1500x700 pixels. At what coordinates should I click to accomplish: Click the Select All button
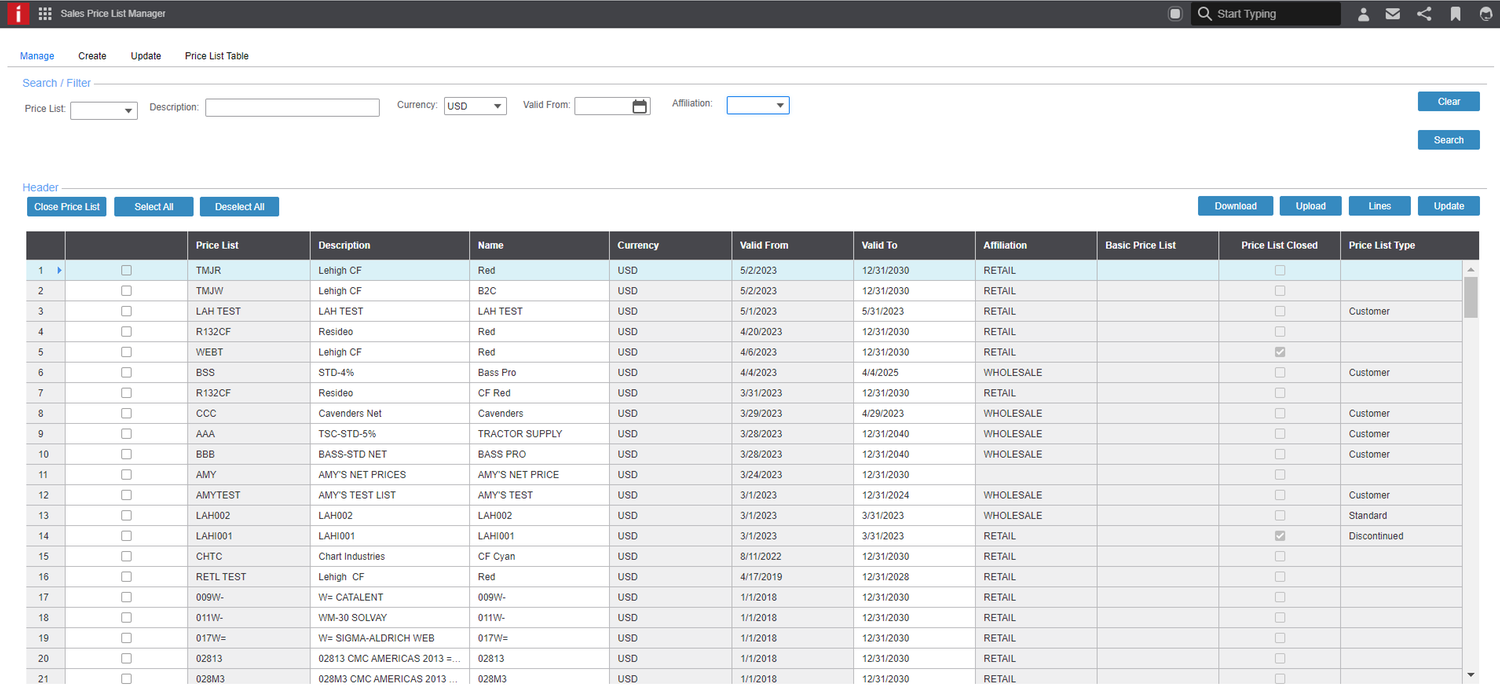click(x=154, y=207)
